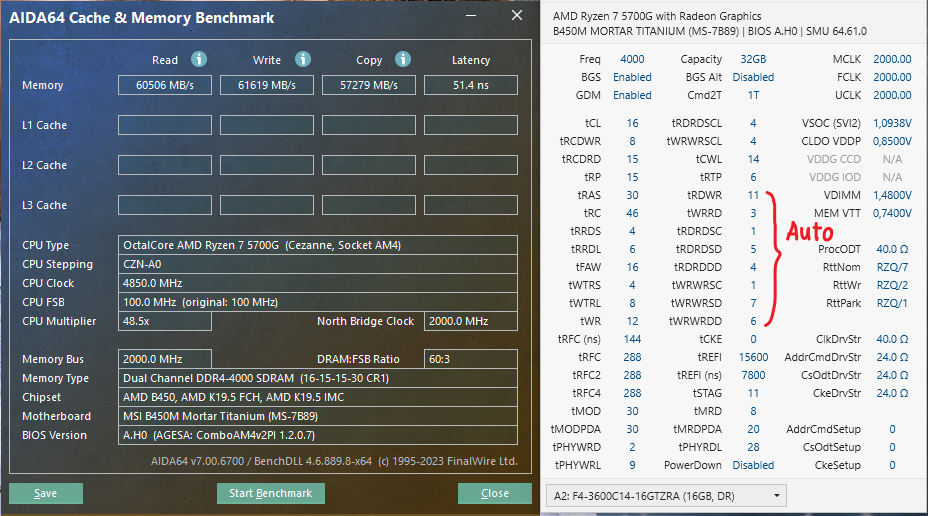Click tRAS value 30
928x516 pixels.
632,195
